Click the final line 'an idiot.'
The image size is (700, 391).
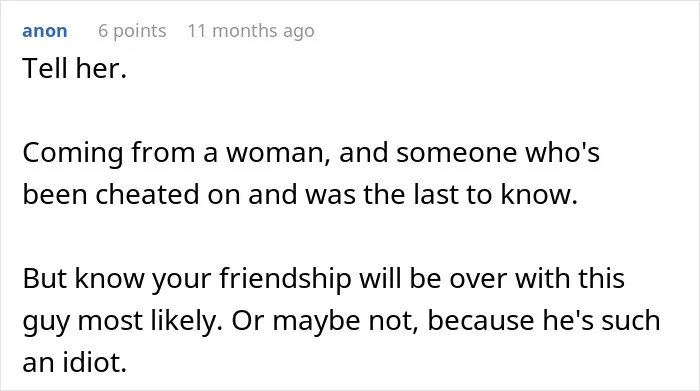[x=75, y=362]
